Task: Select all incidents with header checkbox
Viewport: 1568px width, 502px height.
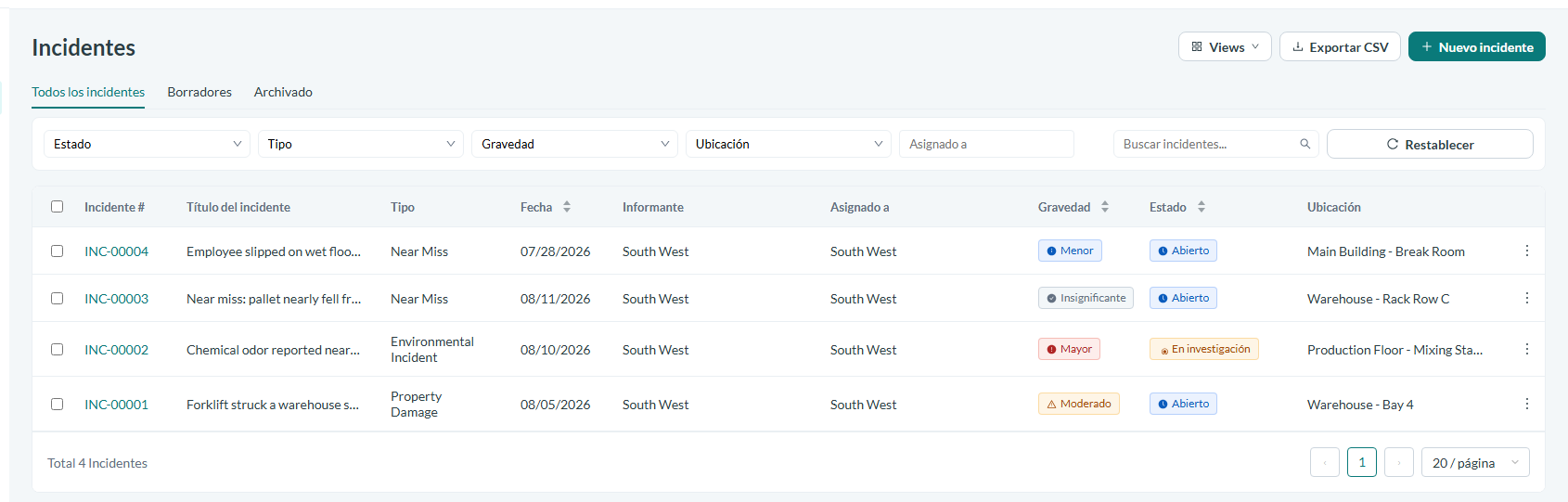Action: point(58,207)
